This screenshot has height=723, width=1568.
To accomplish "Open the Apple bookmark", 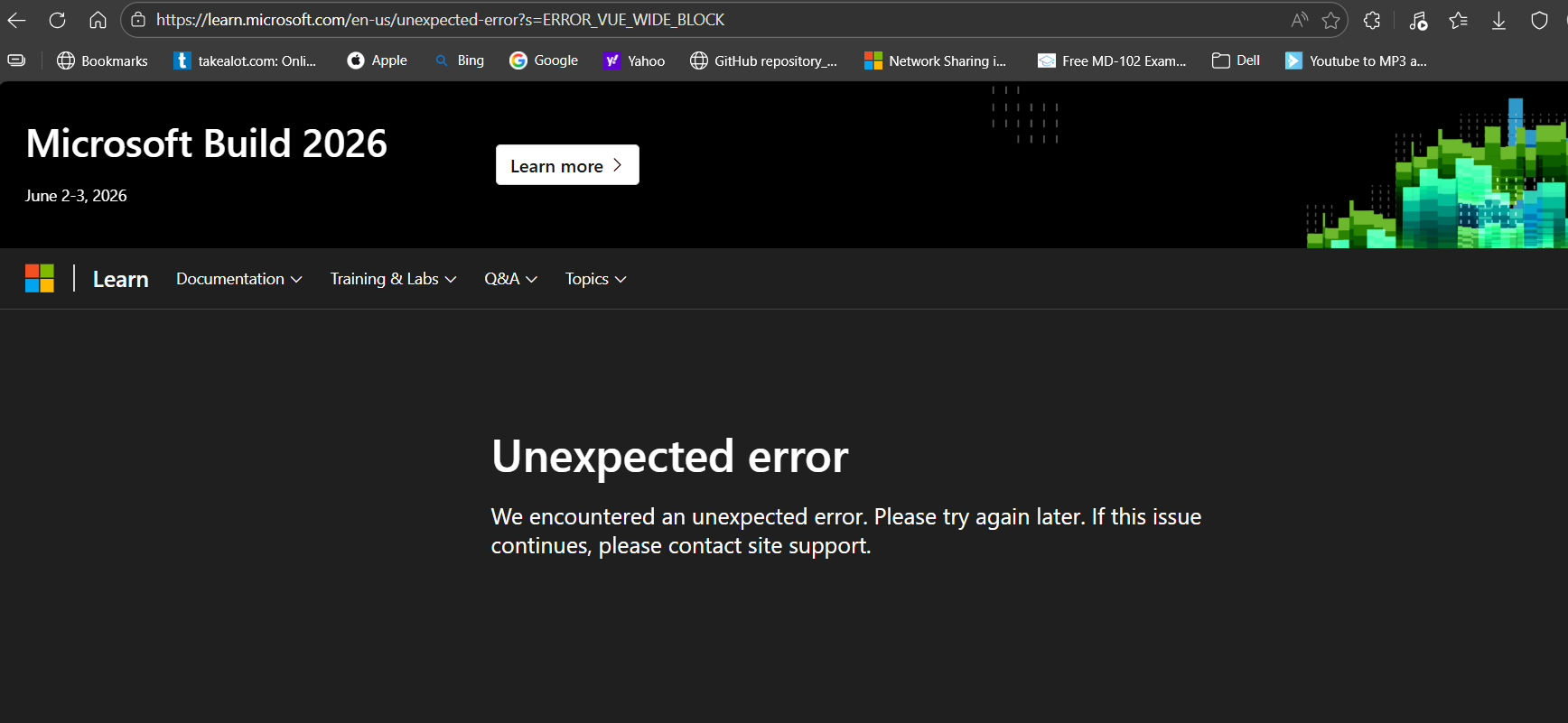I will (378, 60).
